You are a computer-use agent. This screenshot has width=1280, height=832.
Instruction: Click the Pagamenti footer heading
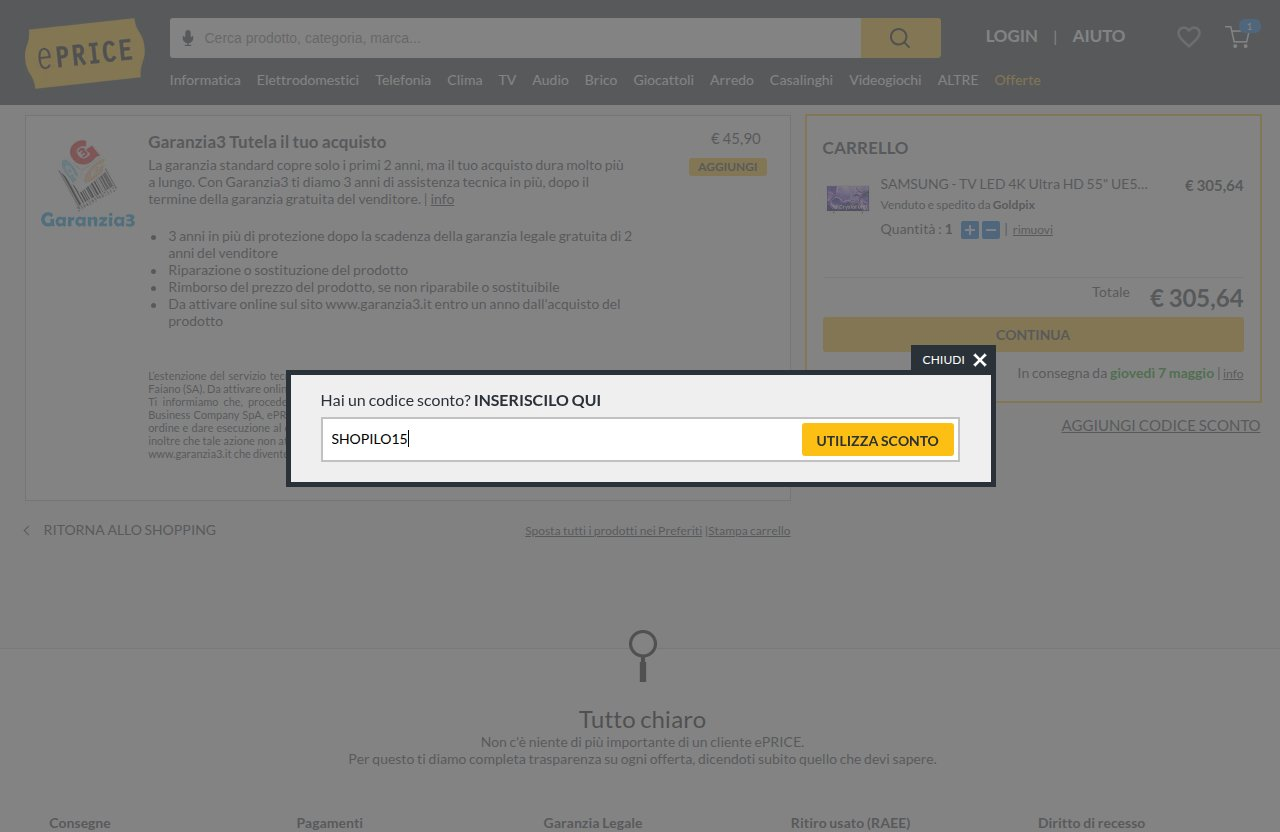(330, 823)
